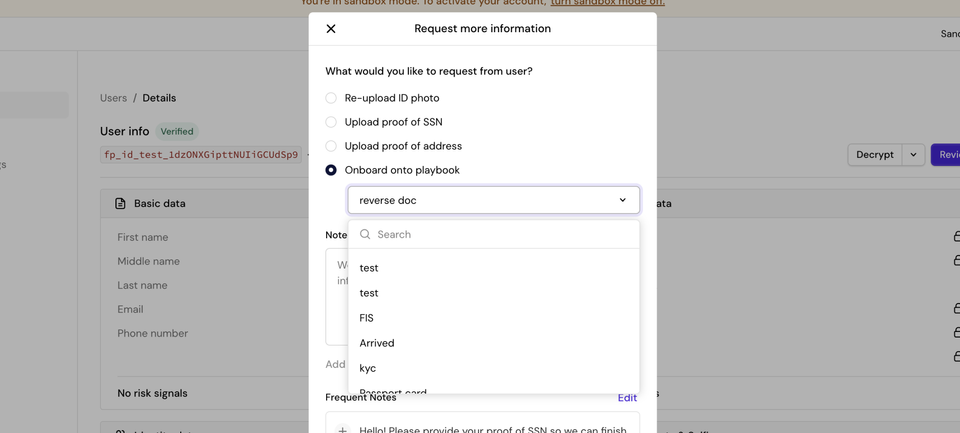Go to Users in the breadcrumb
This screenshot has height=433, width=960.
[113, 98]
